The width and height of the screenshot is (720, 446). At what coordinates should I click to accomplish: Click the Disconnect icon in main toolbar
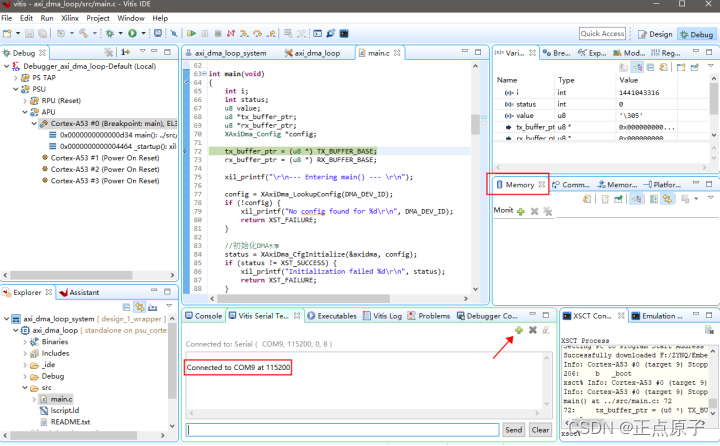click(x=231, y=34)
